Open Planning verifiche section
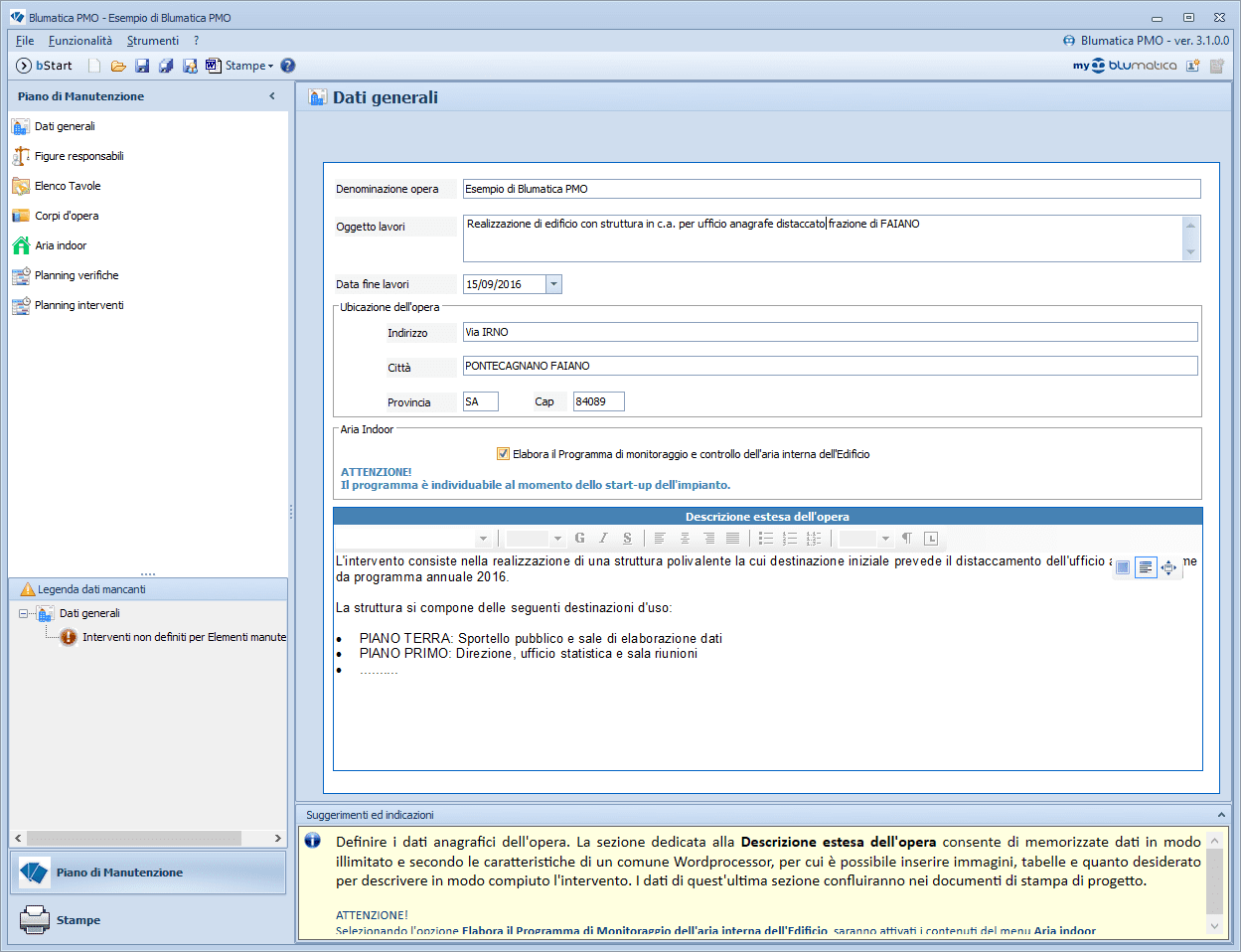This screenshot has width=1241, height=952. pos(77,275)
